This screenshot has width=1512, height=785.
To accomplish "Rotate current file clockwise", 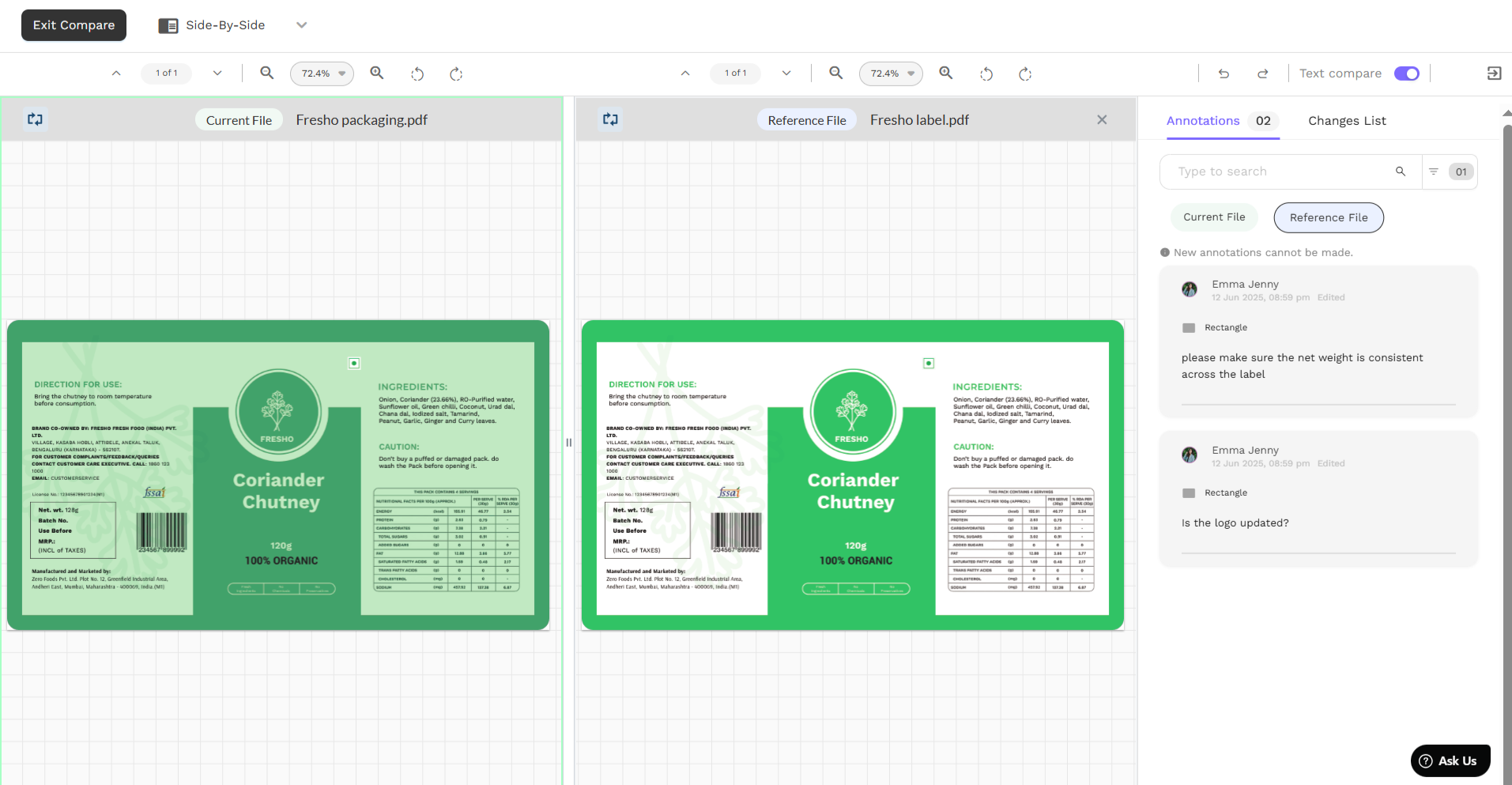I will coord(456,74).
